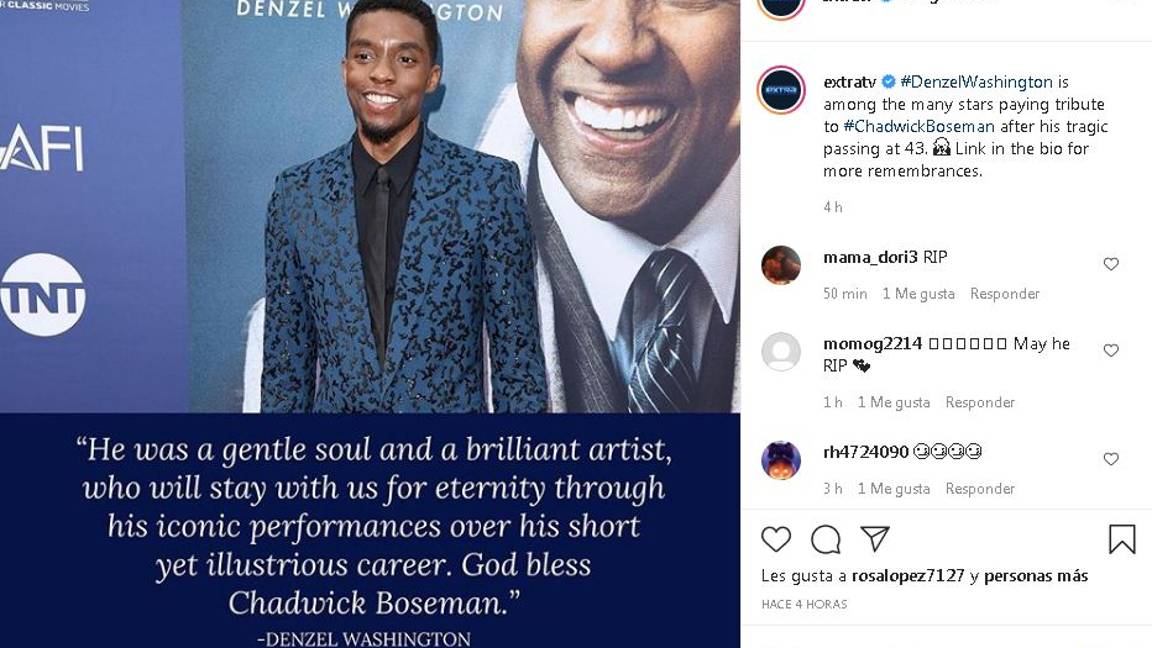Toggle like on mama_dori3's RIP comment
Screen dimensions: 1152x648
[x=1111, y=264]
